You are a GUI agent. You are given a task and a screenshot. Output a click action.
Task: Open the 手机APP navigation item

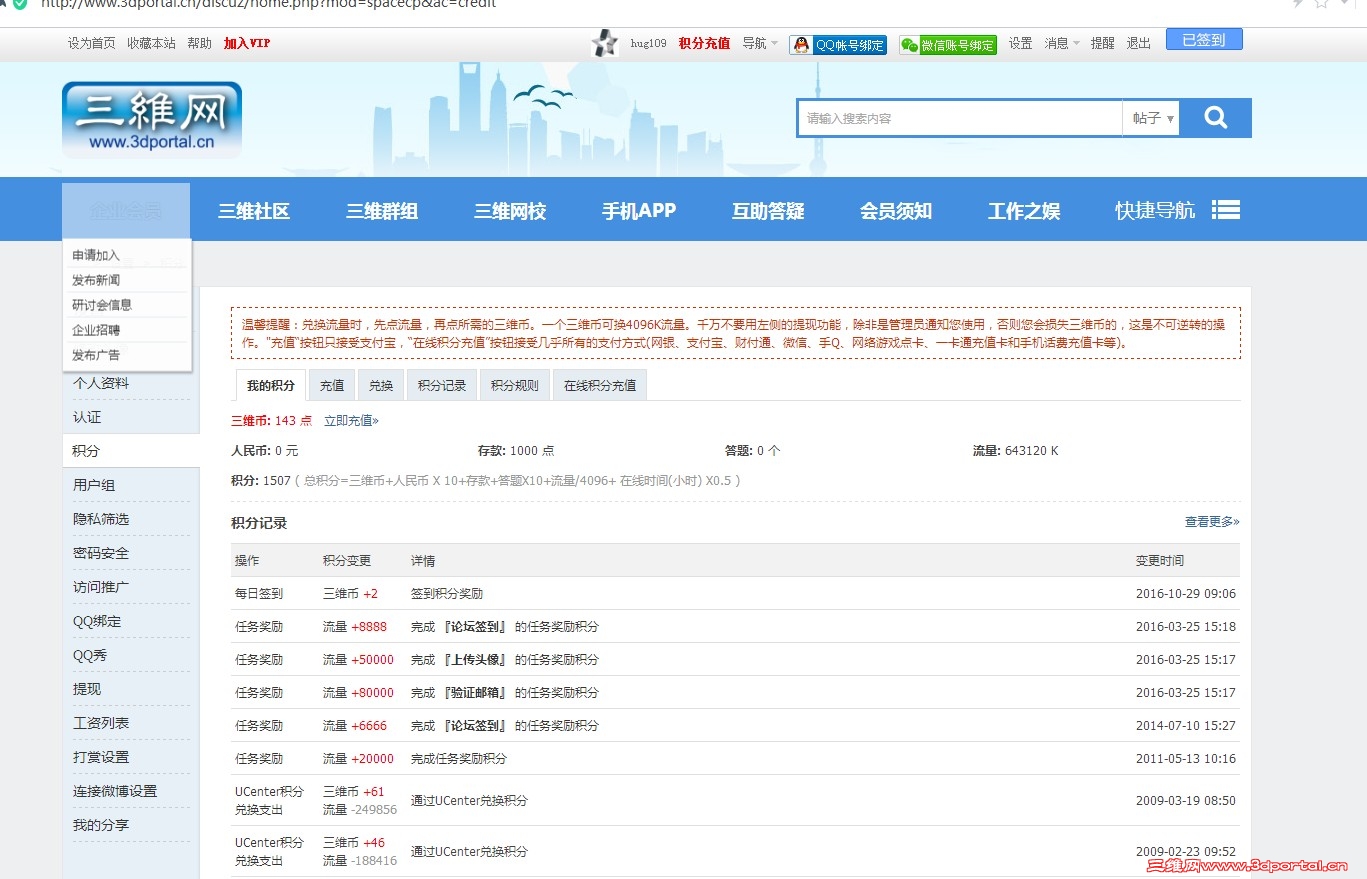pyautogui.click(x=639, y=211)
